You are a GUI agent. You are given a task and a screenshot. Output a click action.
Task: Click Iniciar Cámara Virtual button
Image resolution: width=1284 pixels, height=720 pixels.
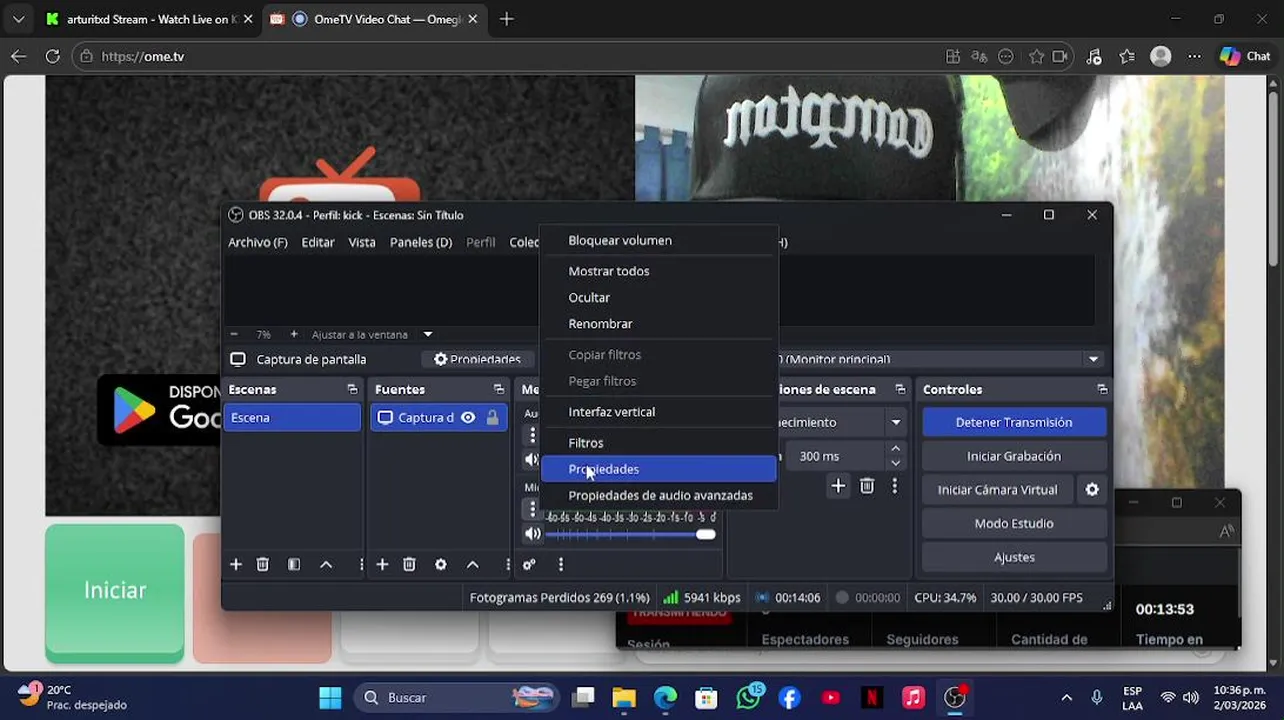(997, 490)
